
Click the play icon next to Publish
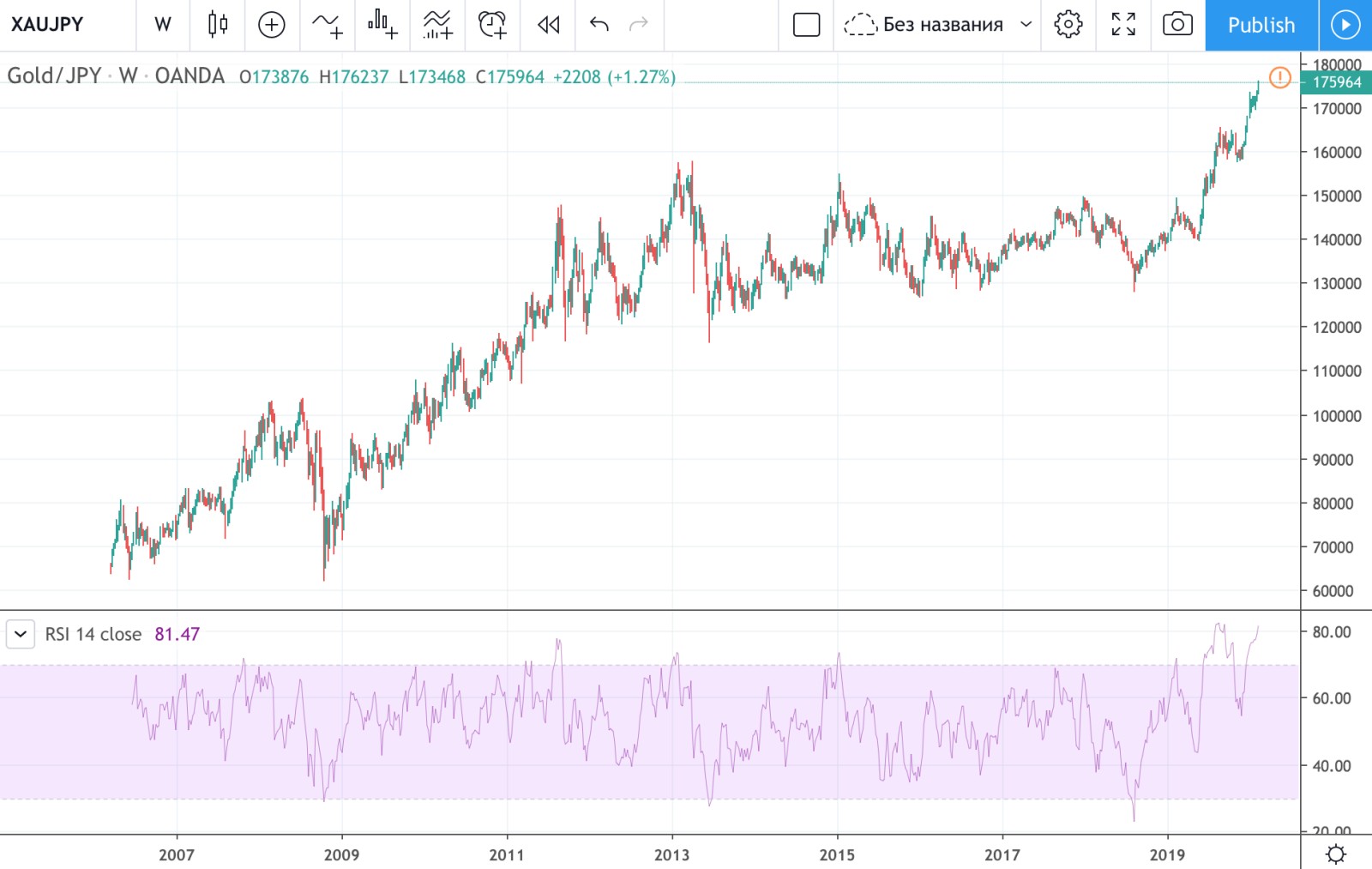[1345, 25]
